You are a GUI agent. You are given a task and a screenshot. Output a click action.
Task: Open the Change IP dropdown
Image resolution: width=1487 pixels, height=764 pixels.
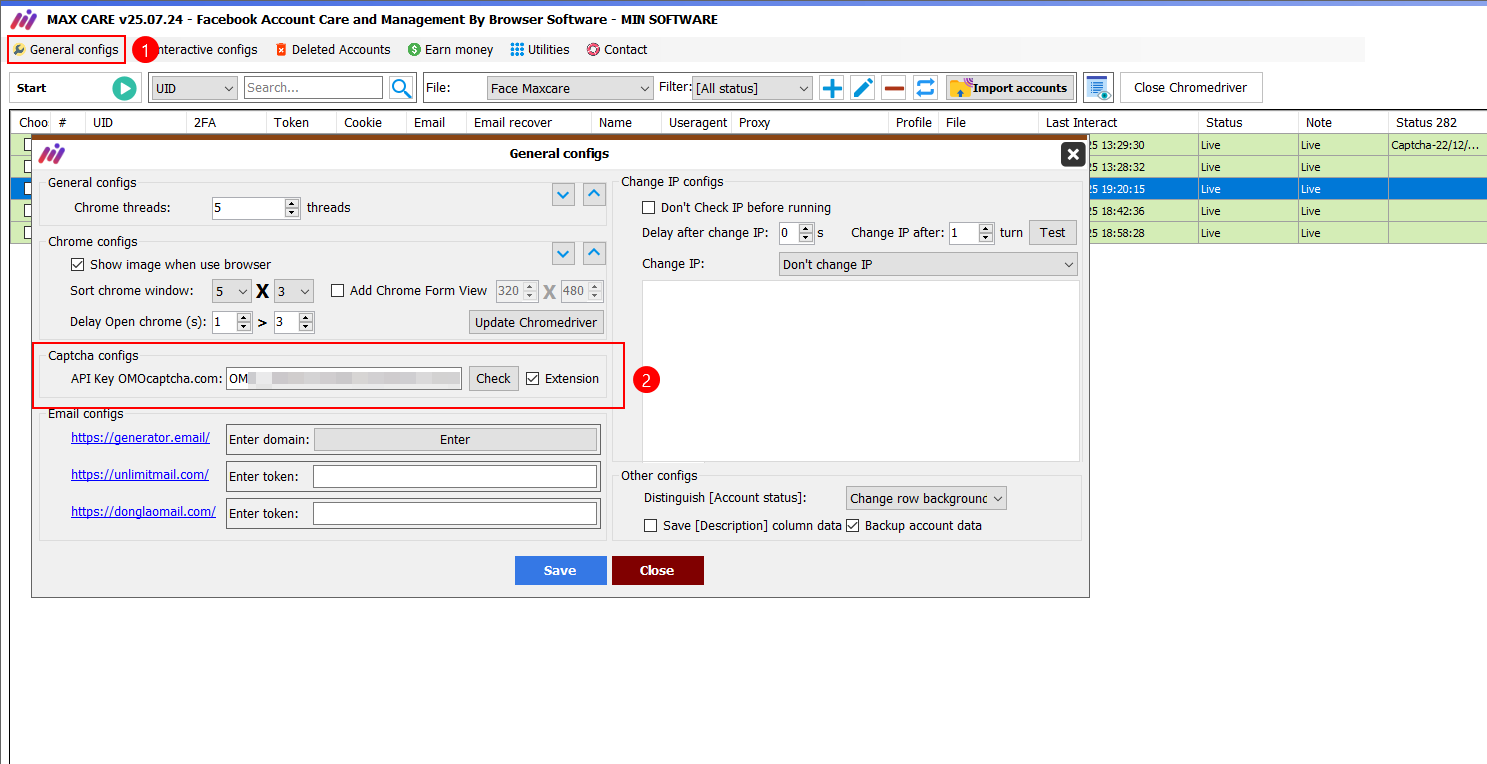pos(928,265)
